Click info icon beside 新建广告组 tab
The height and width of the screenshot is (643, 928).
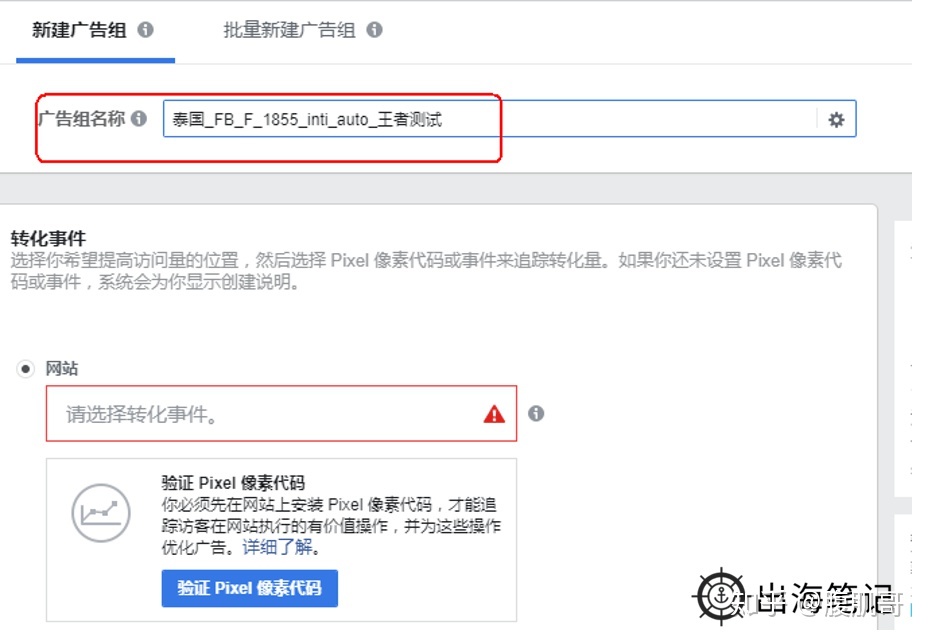(146, 30)
